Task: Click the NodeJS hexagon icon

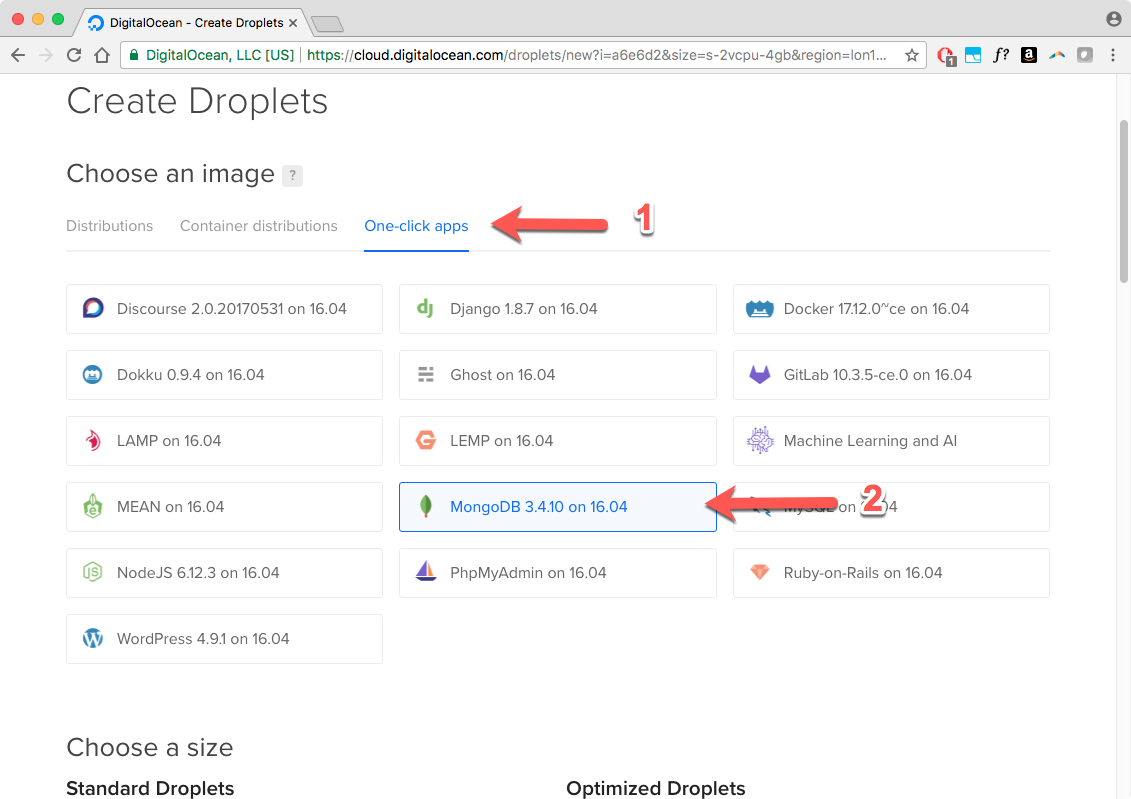Action: (92, 573)
